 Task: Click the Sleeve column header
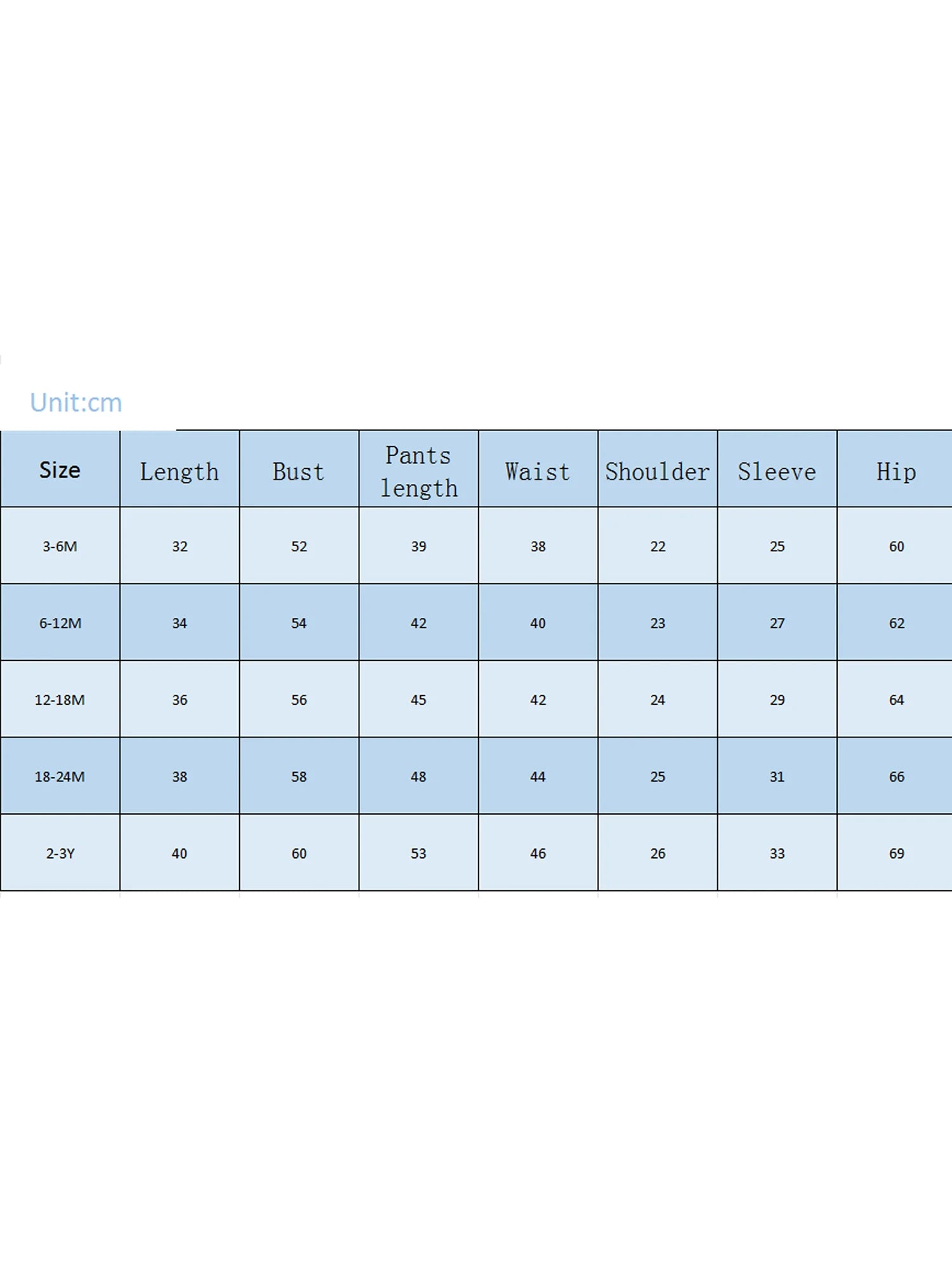pyautogui.click(x=777, y=471)
